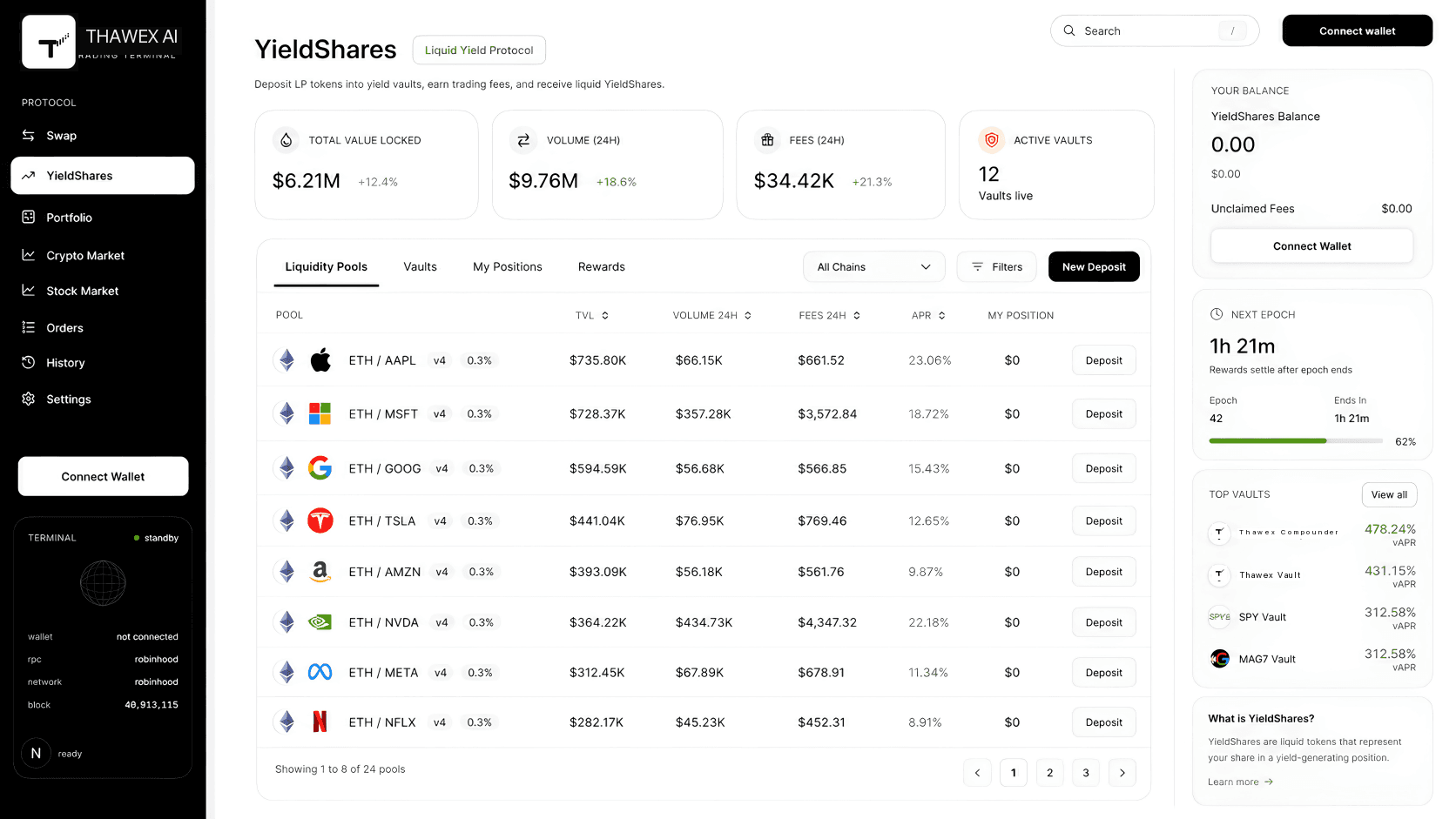Click the Volume 24H swap icon
The image size is (1456, 819).
coord(523,139)
